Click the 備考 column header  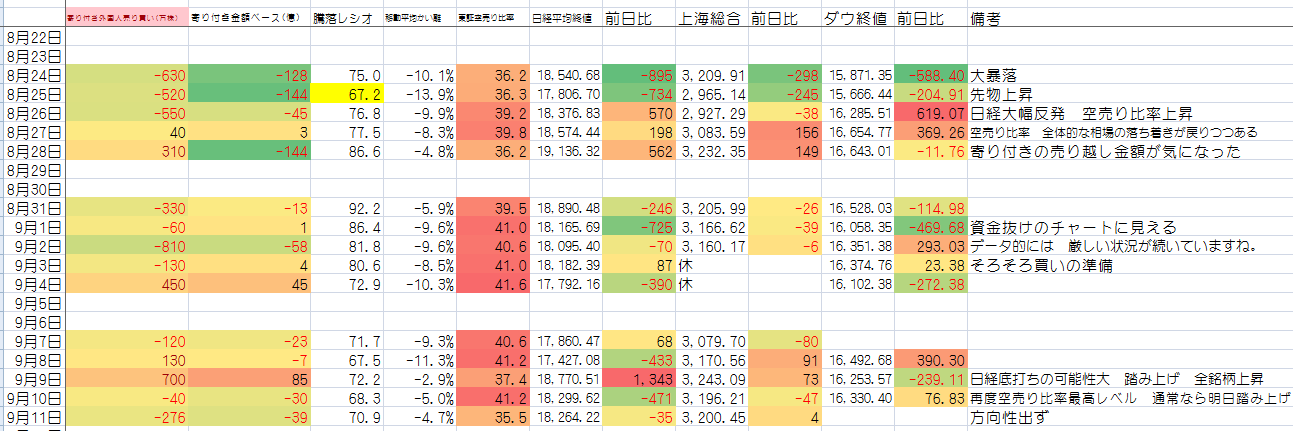click(988, 18)
